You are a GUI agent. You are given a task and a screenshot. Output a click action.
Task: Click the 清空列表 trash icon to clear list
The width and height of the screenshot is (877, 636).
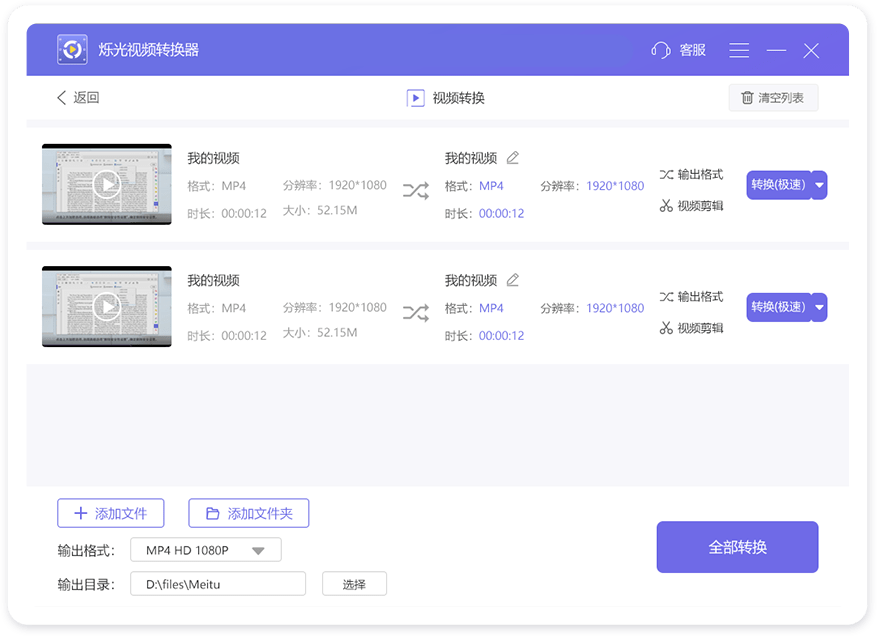coord(746,97)
